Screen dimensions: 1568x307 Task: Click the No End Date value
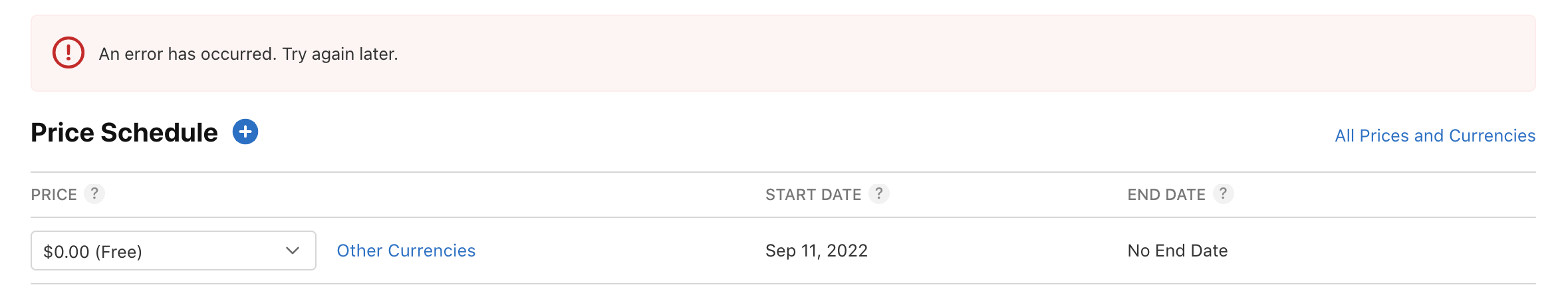1178,251
